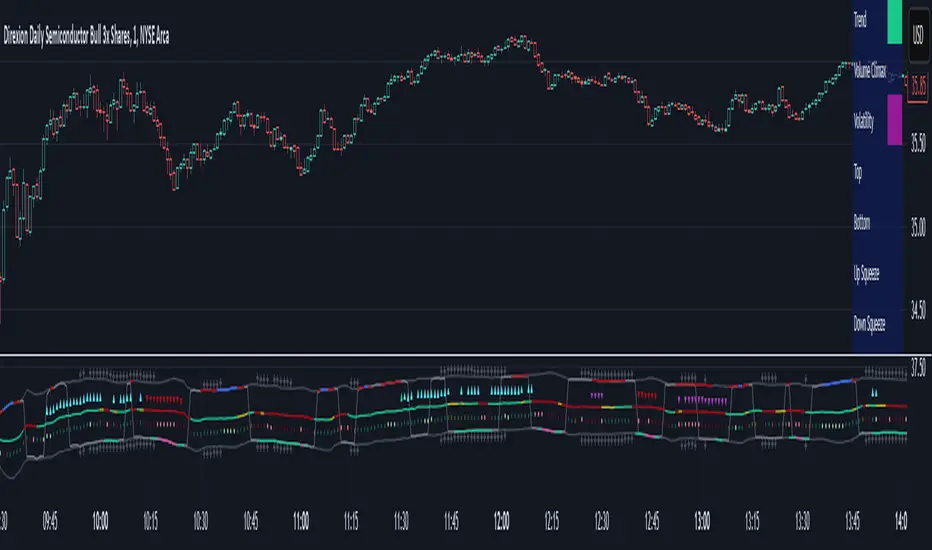The height and width of the screenshot is (550, 932).
Task: Click the 13:00 time axis label
Action: 702,521
